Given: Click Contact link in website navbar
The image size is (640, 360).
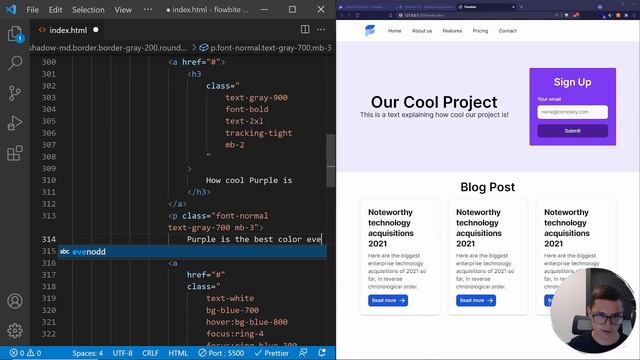Looking at the screenshot, I should (x=507, y=31).
